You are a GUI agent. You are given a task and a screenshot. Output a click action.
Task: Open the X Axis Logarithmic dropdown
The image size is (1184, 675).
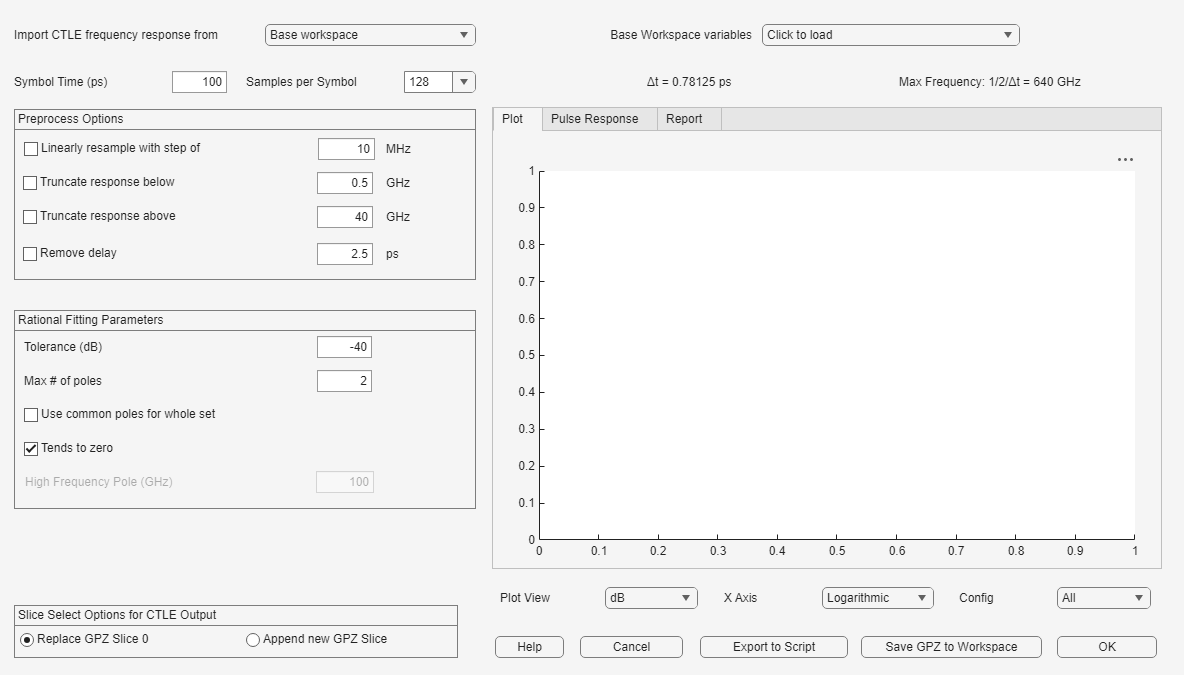pyautogui.click(x=877, y=598)
